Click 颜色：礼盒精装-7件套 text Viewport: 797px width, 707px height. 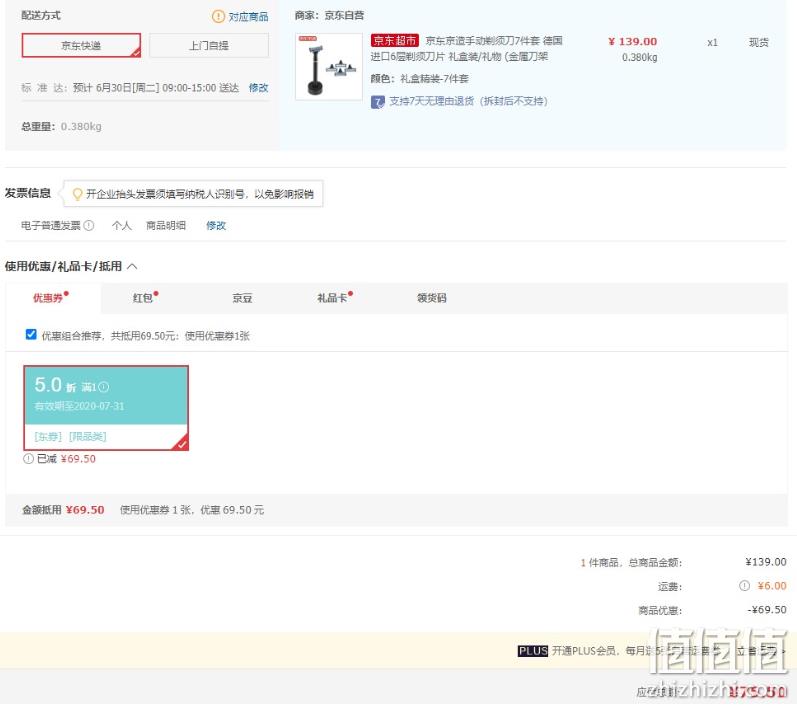[x=419, y=79]
